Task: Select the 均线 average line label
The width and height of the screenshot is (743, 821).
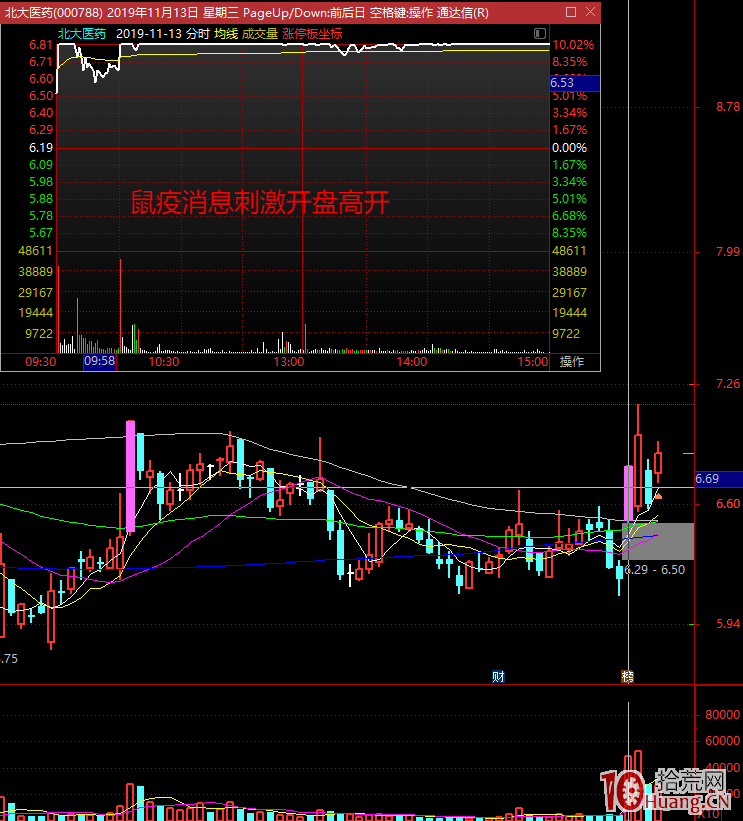Action: click(226, 34)
